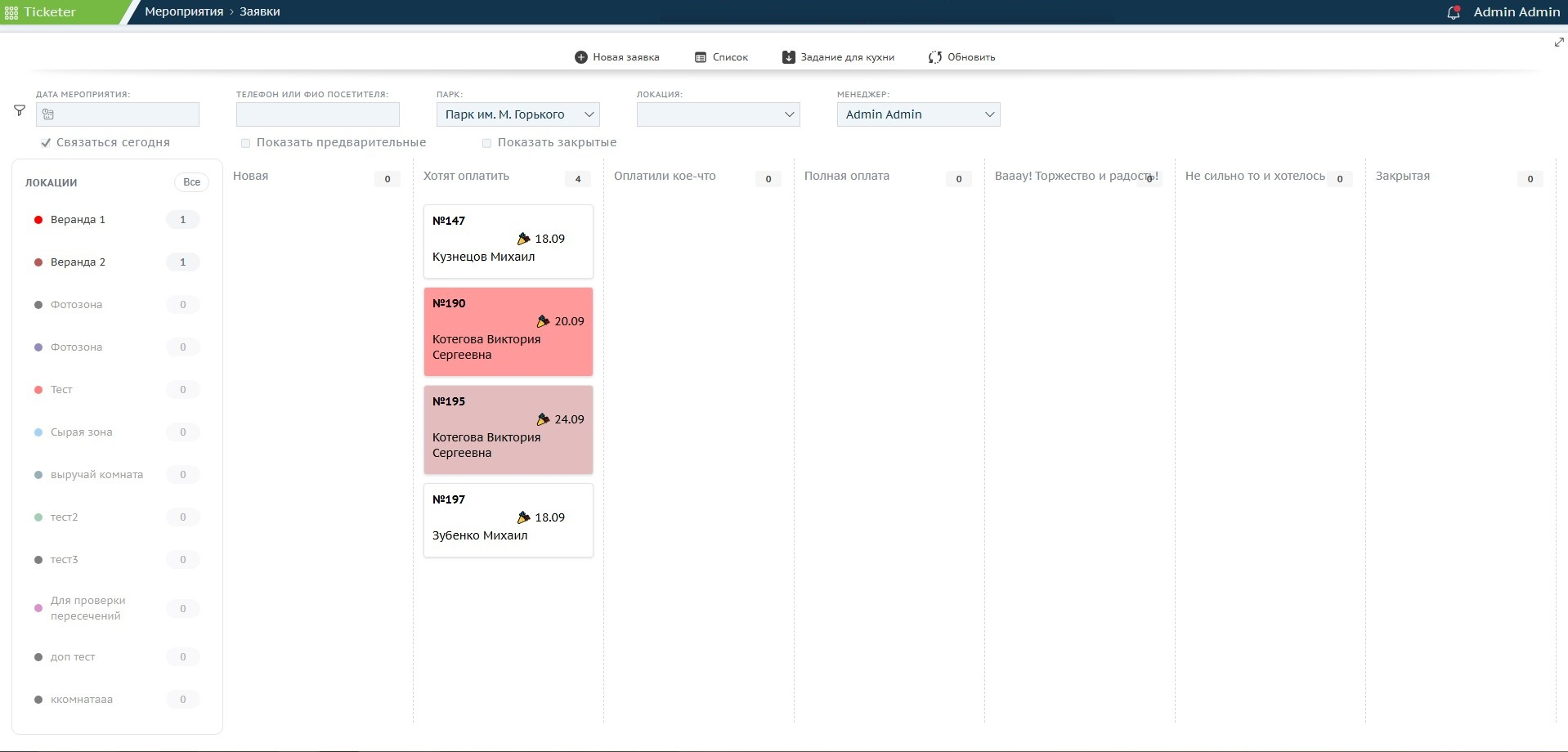Click the red Веранда 1 color dot
Screen dimensions: 1568x752
pyautogui.click(x=38, y=220)
